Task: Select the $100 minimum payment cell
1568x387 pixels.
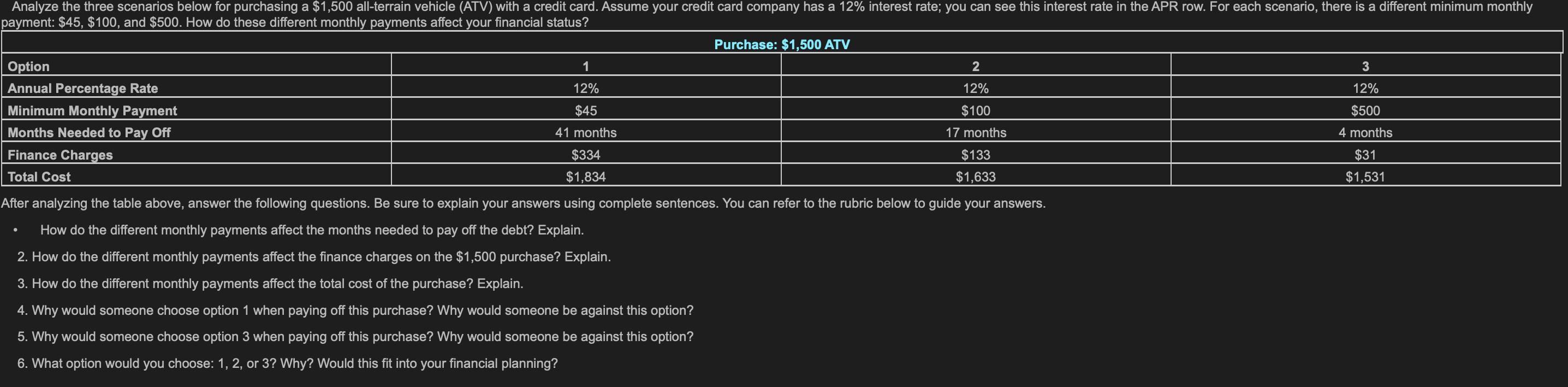Action: 976,110
